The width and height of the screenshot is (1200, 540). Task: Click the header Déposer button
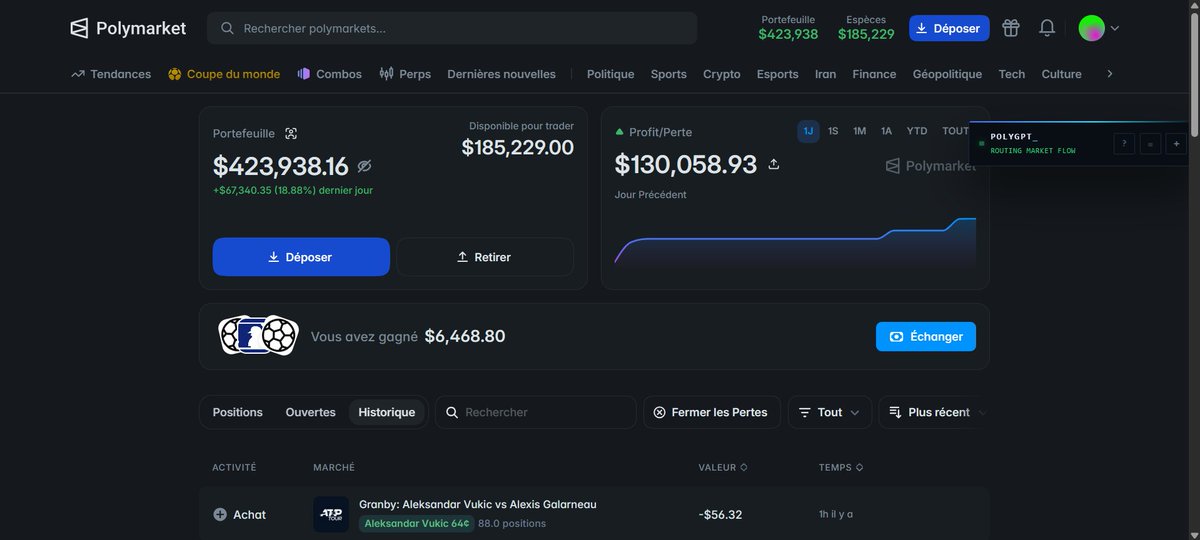949,28
